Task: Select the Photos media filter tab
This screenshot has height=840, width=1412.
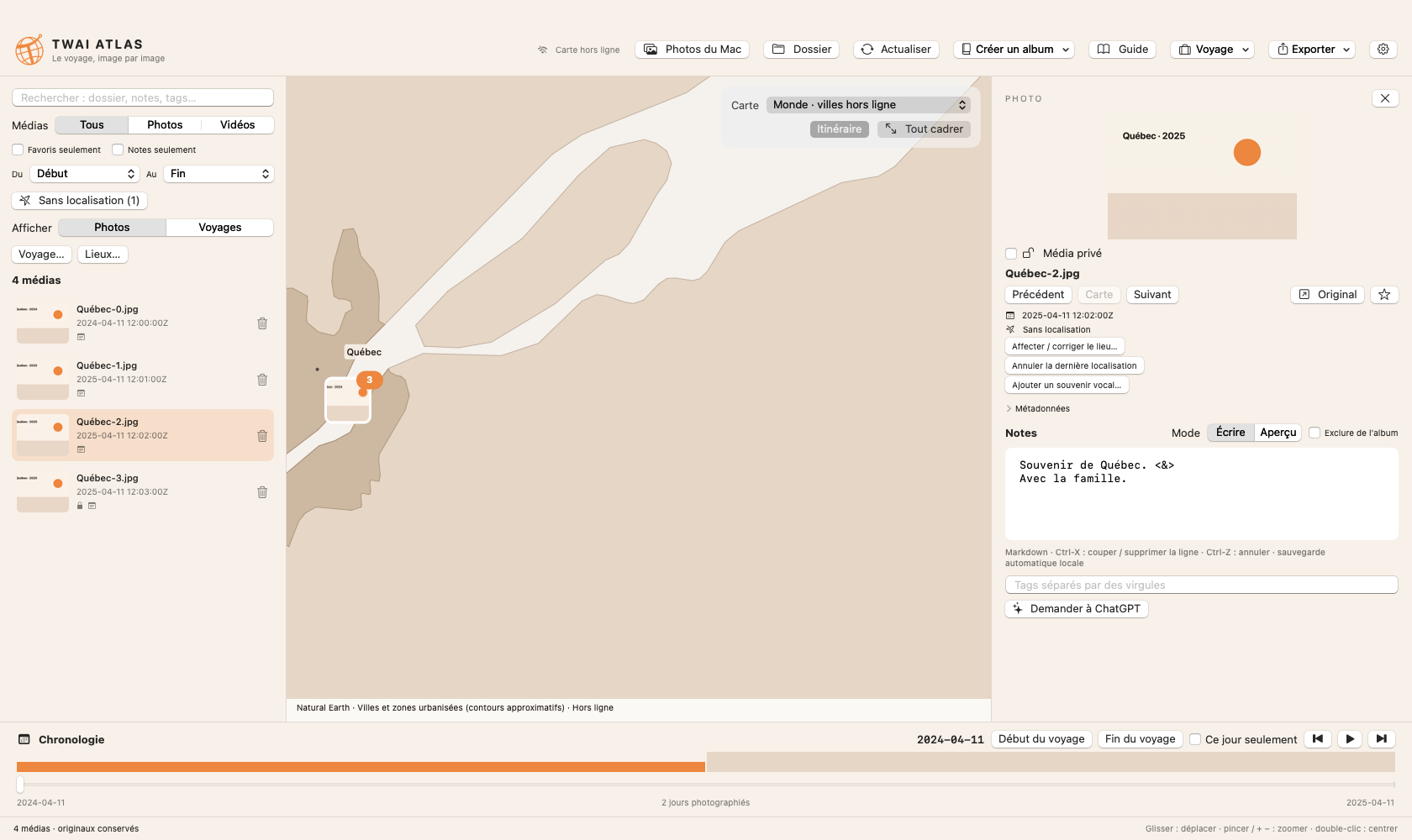Action: coord(165,125)
